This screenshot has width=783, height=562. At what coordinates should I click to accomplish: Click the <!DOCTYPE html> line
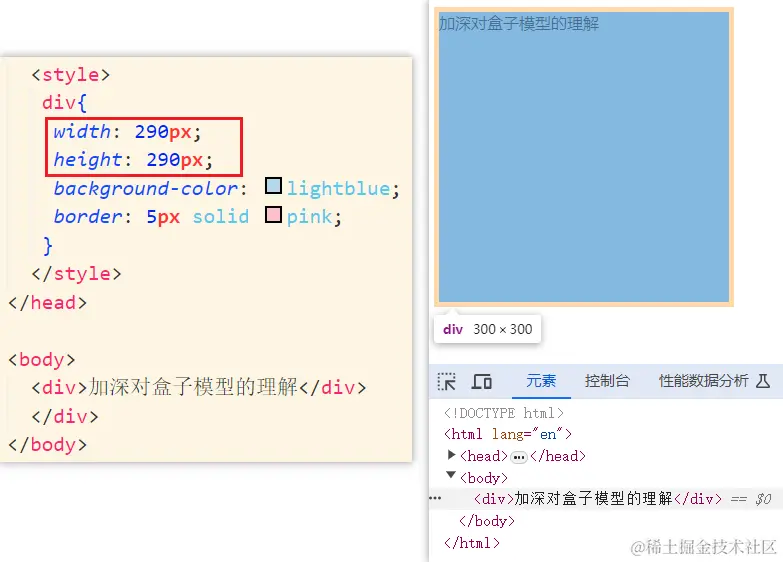[504, 413]
